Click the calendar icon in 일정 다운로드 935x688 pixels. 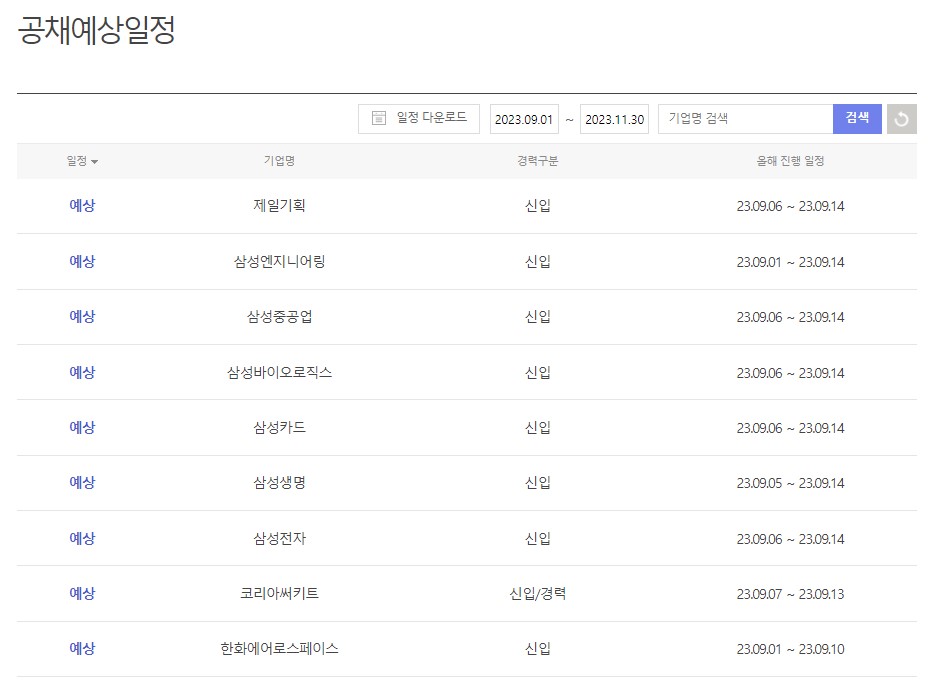coord(379,118)
